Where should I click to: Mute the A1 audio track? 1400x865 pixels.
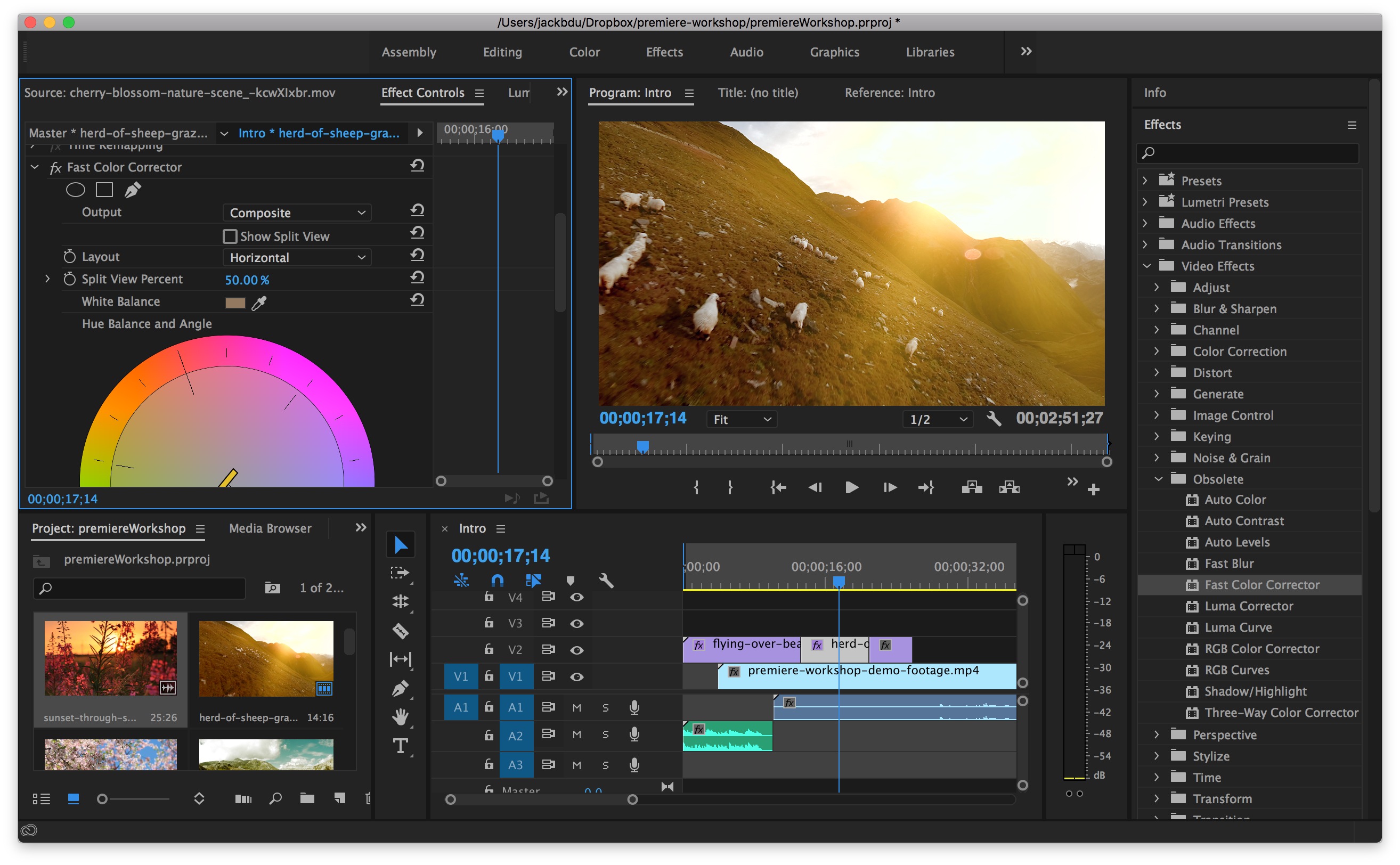pyautogui.click(x=577, y=708)
